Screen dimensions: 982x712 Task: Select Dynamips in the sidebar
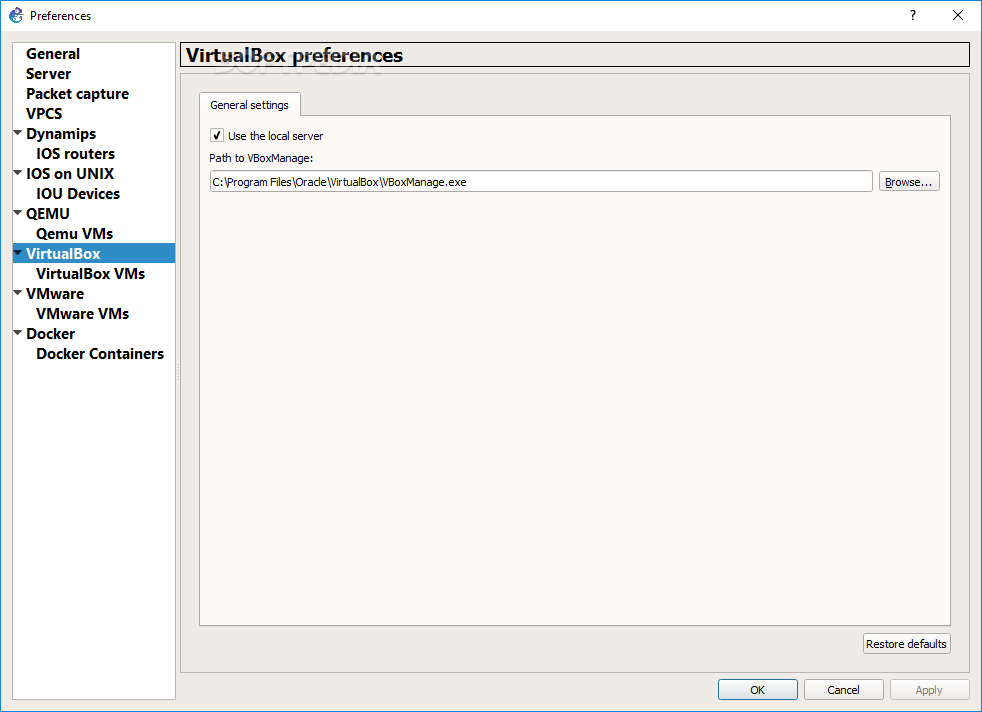(61, 134)
